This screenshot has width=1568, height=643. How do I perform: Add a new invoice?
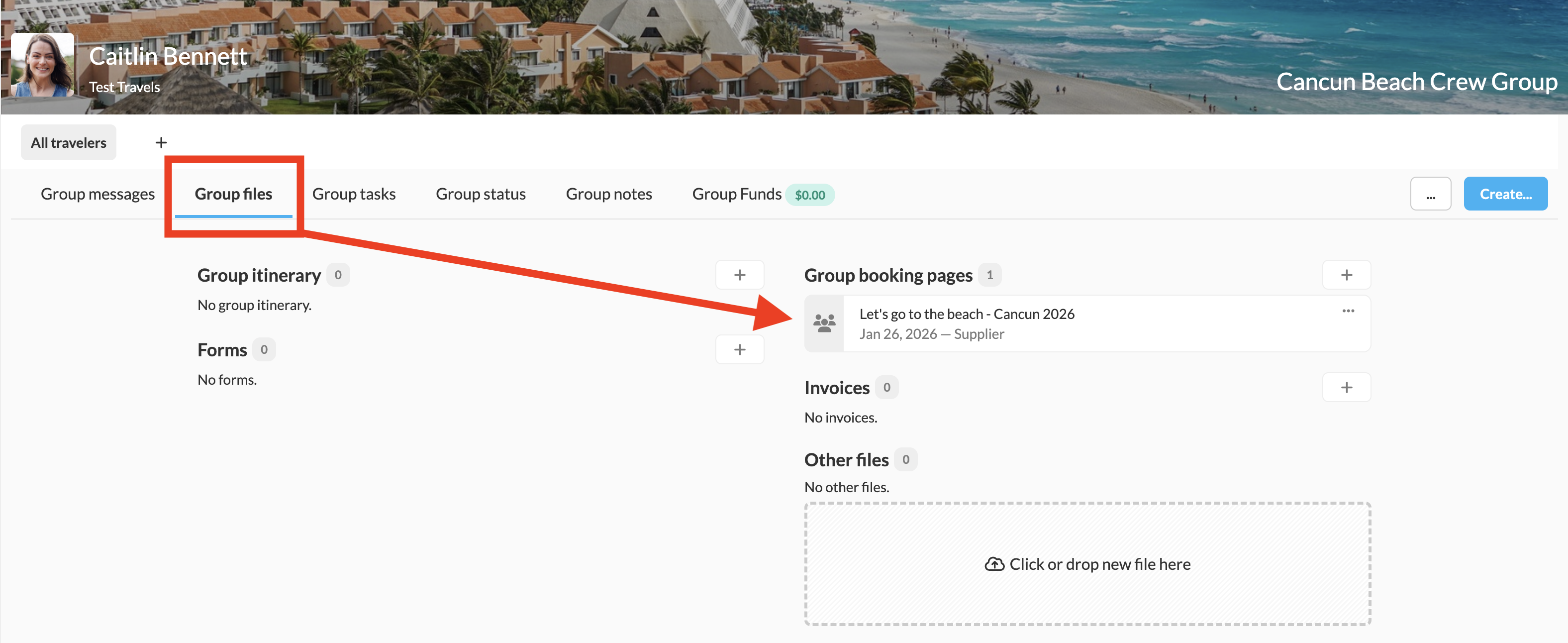[x=1346, y=387]
